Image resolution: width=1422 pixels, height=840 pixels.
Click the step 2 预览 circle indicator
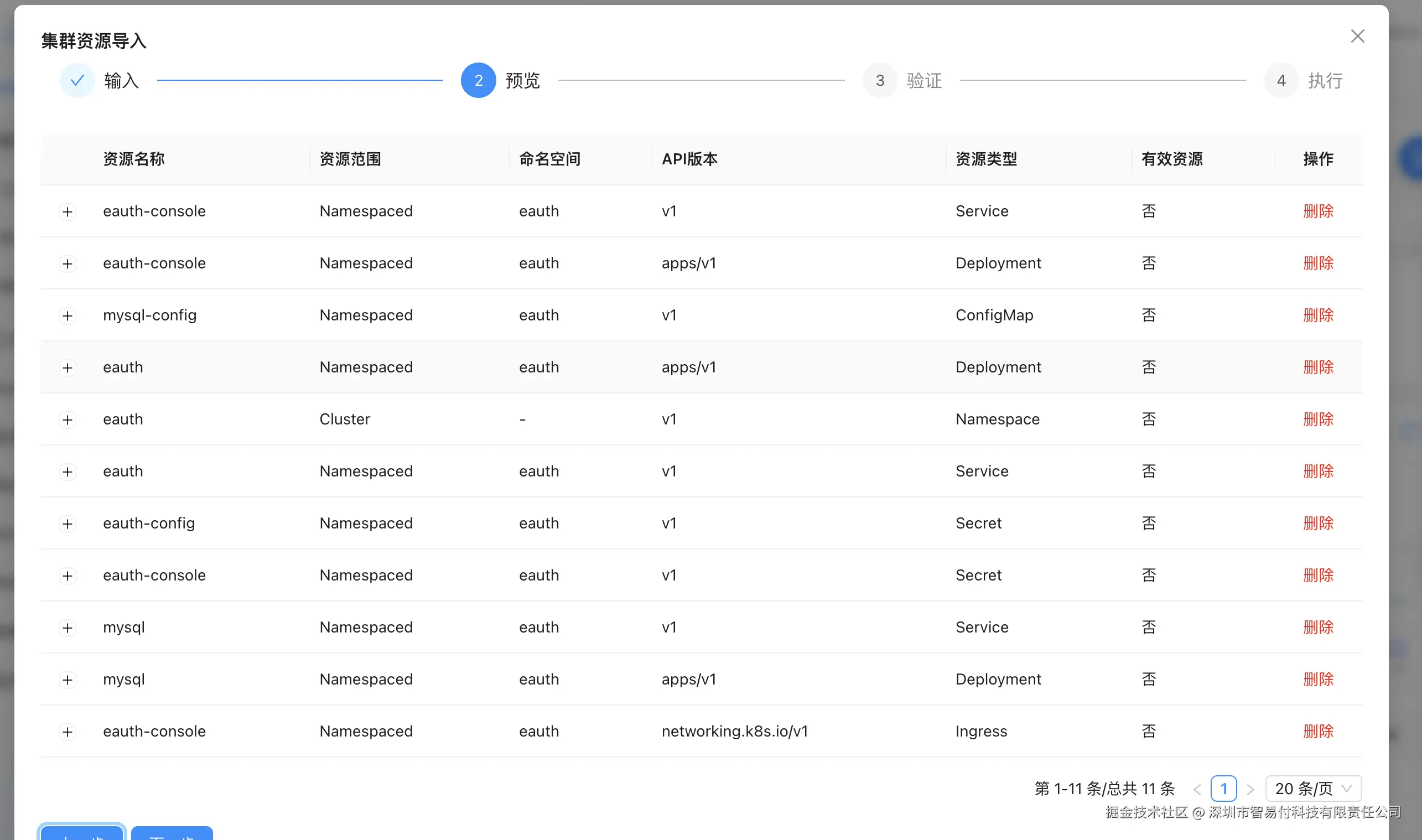click(478, 80)
